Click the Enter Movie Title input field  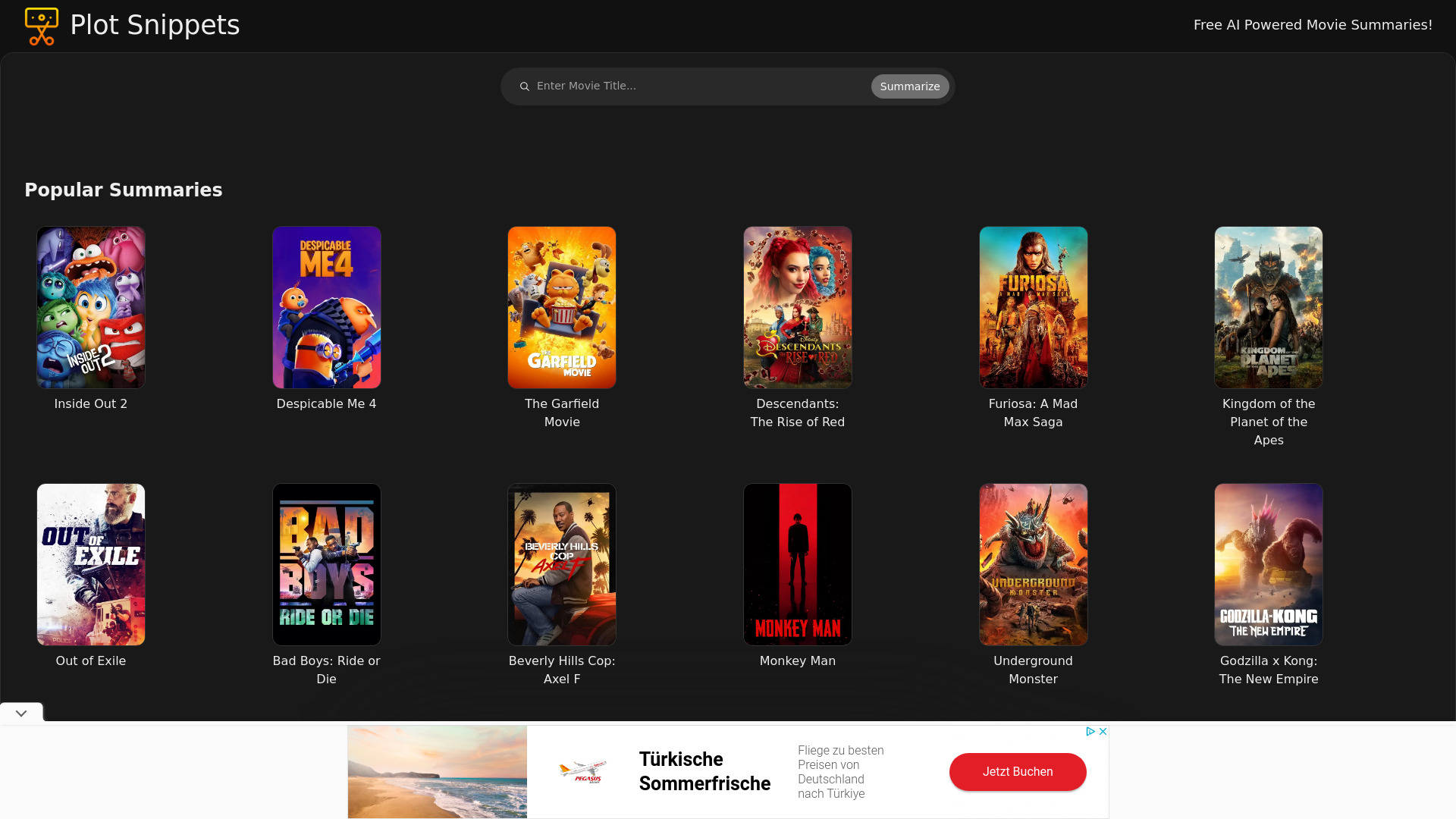click(695, 86)
